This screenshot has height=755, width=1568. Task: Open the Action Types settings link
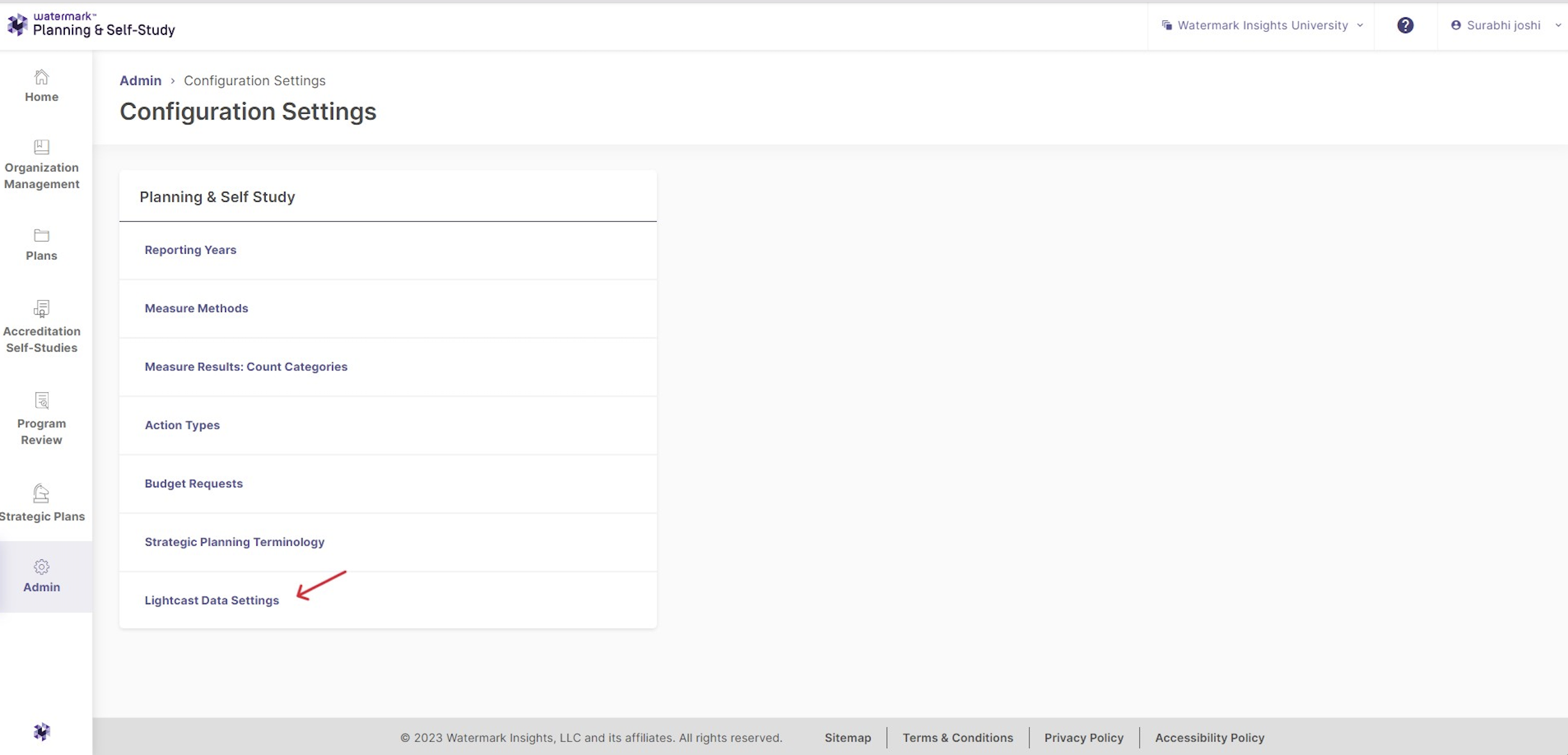coord(182,425)
